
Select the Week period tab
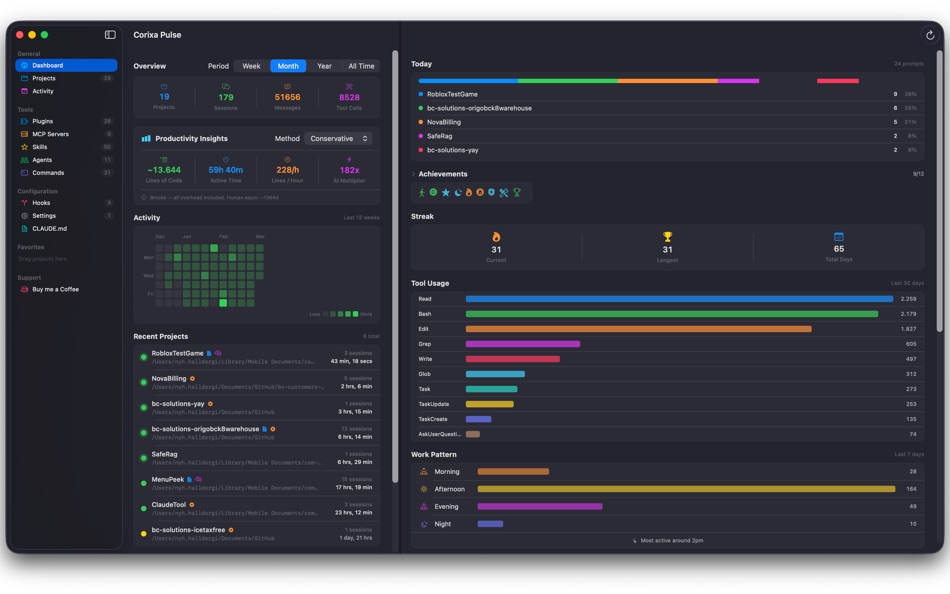tap(251, 65)
